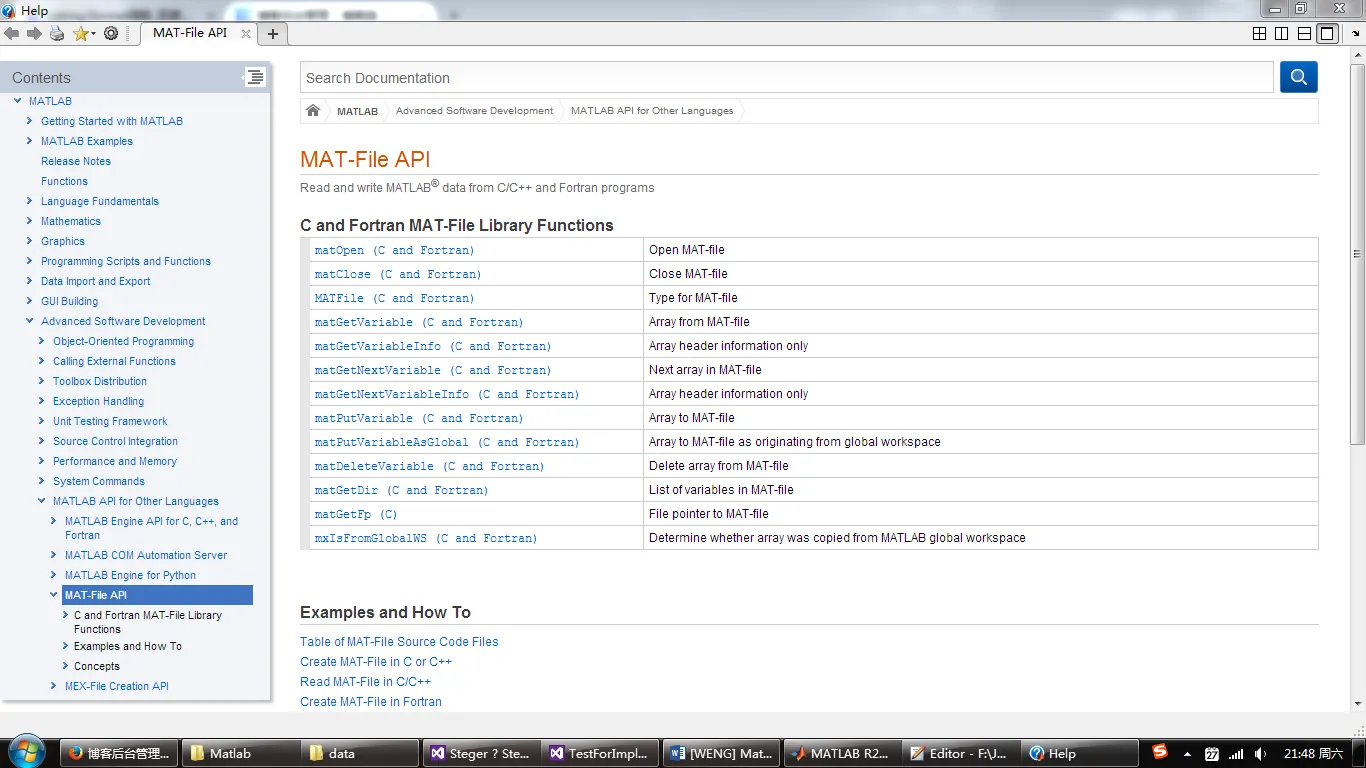The image size is (1366, 768).
Task: Open Toolbox Distribution in contents
Action: (x=100, y=381)
